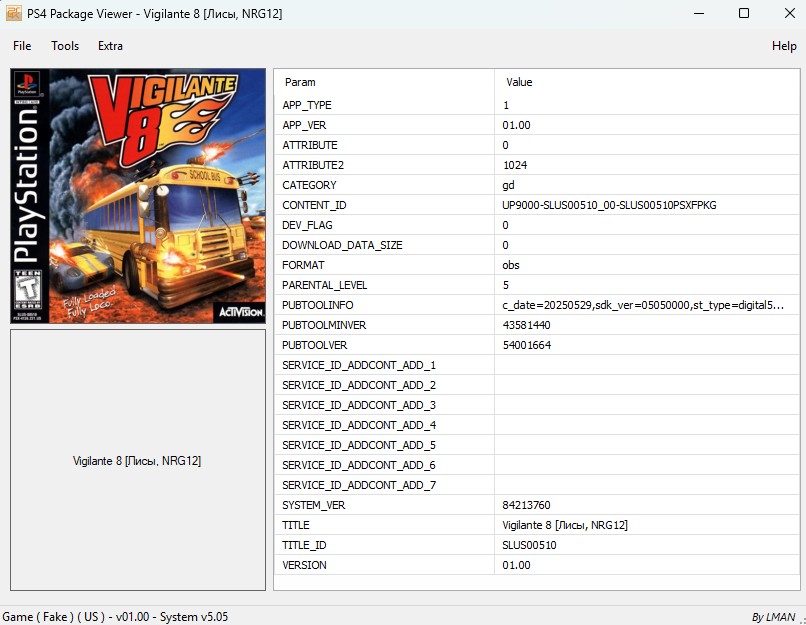806x625 pixels.
Task: Maximize the PS4 Package Viewer window
Action: [744, 13]
